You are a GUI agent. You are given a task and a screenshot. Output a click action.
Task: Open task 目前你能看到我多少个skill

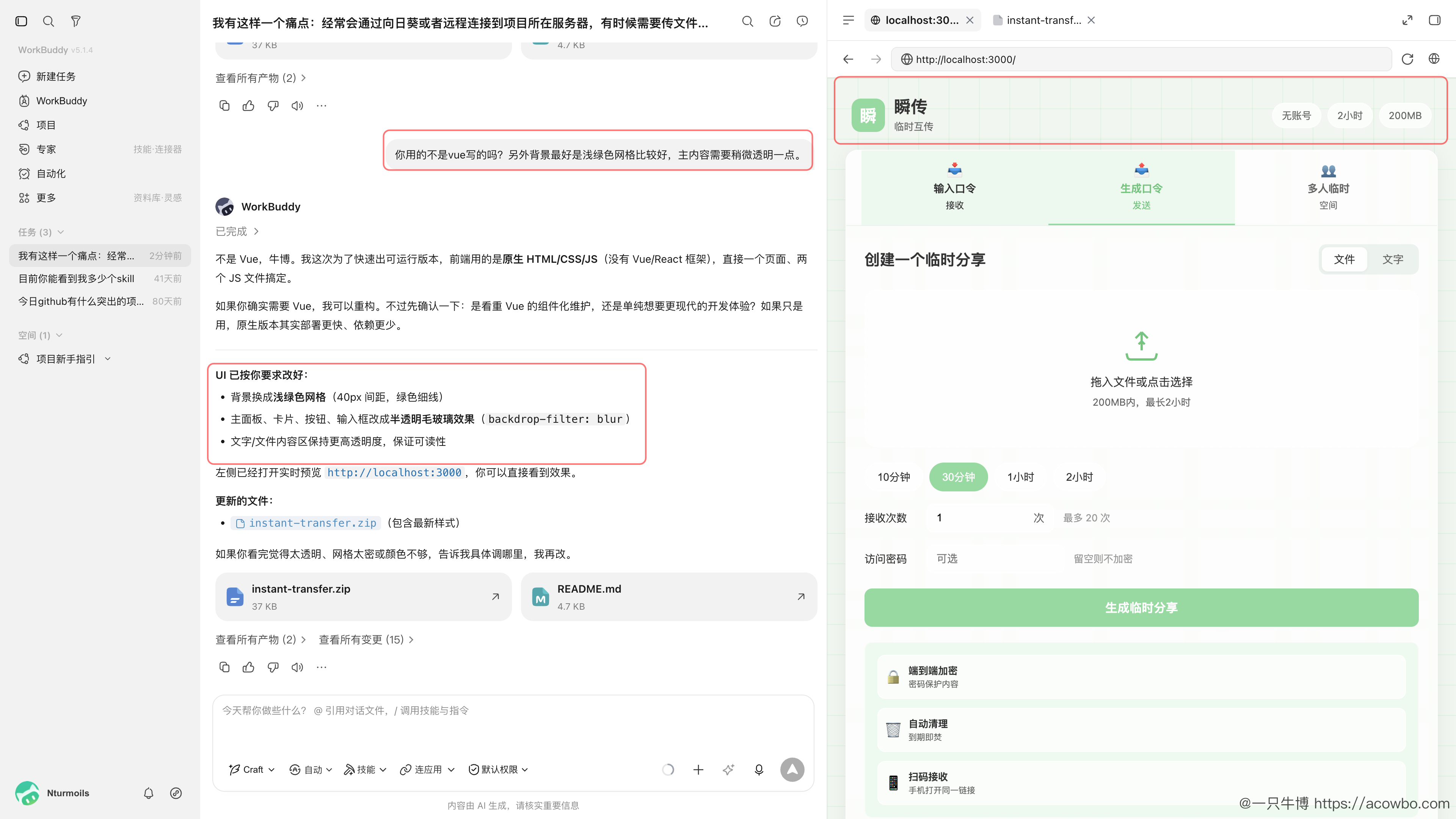[x=100, y=279]
